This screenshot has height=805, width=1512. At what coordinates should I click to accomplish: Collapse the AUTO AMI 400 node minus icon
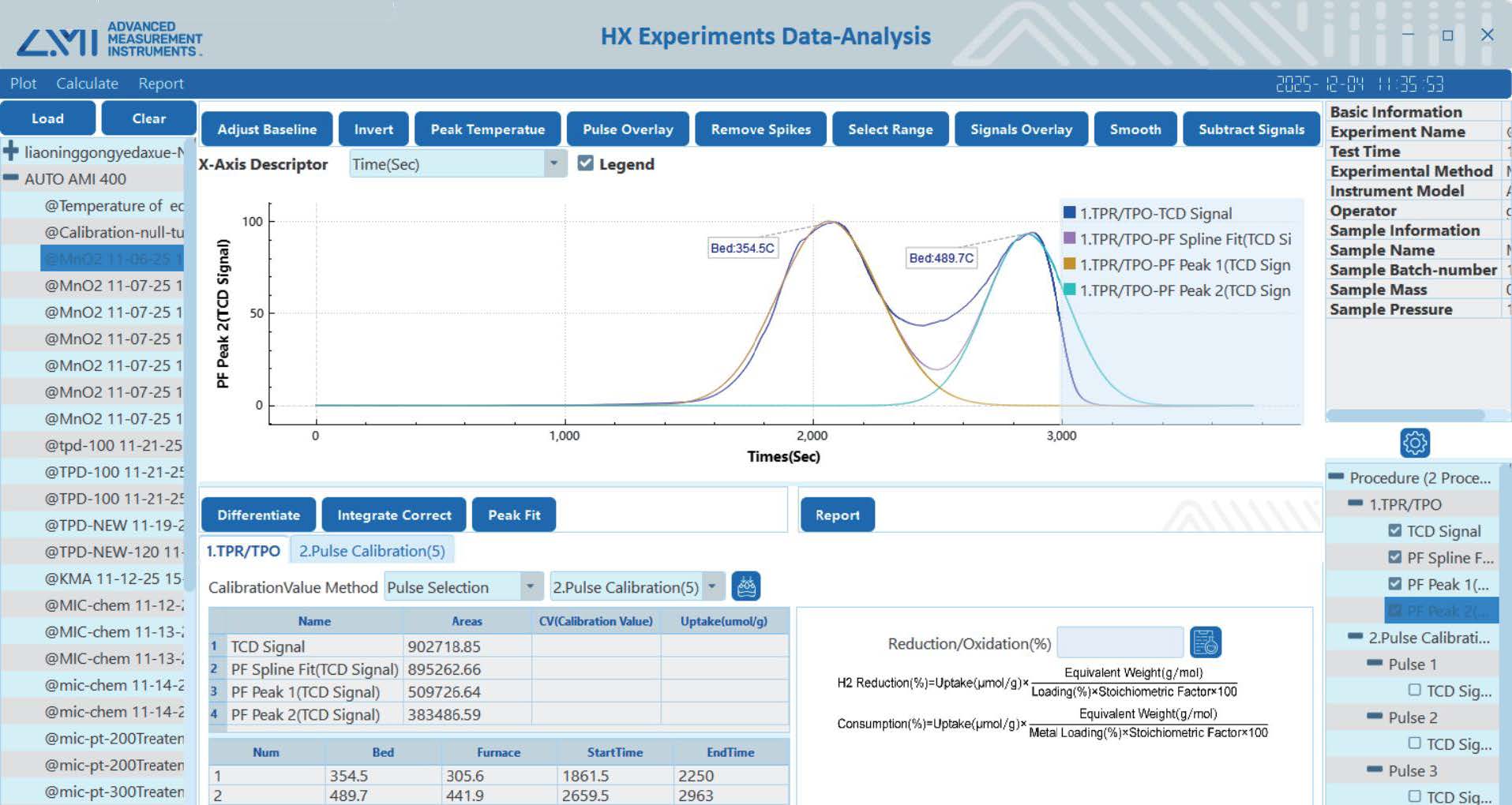click(x=11, y=178)
